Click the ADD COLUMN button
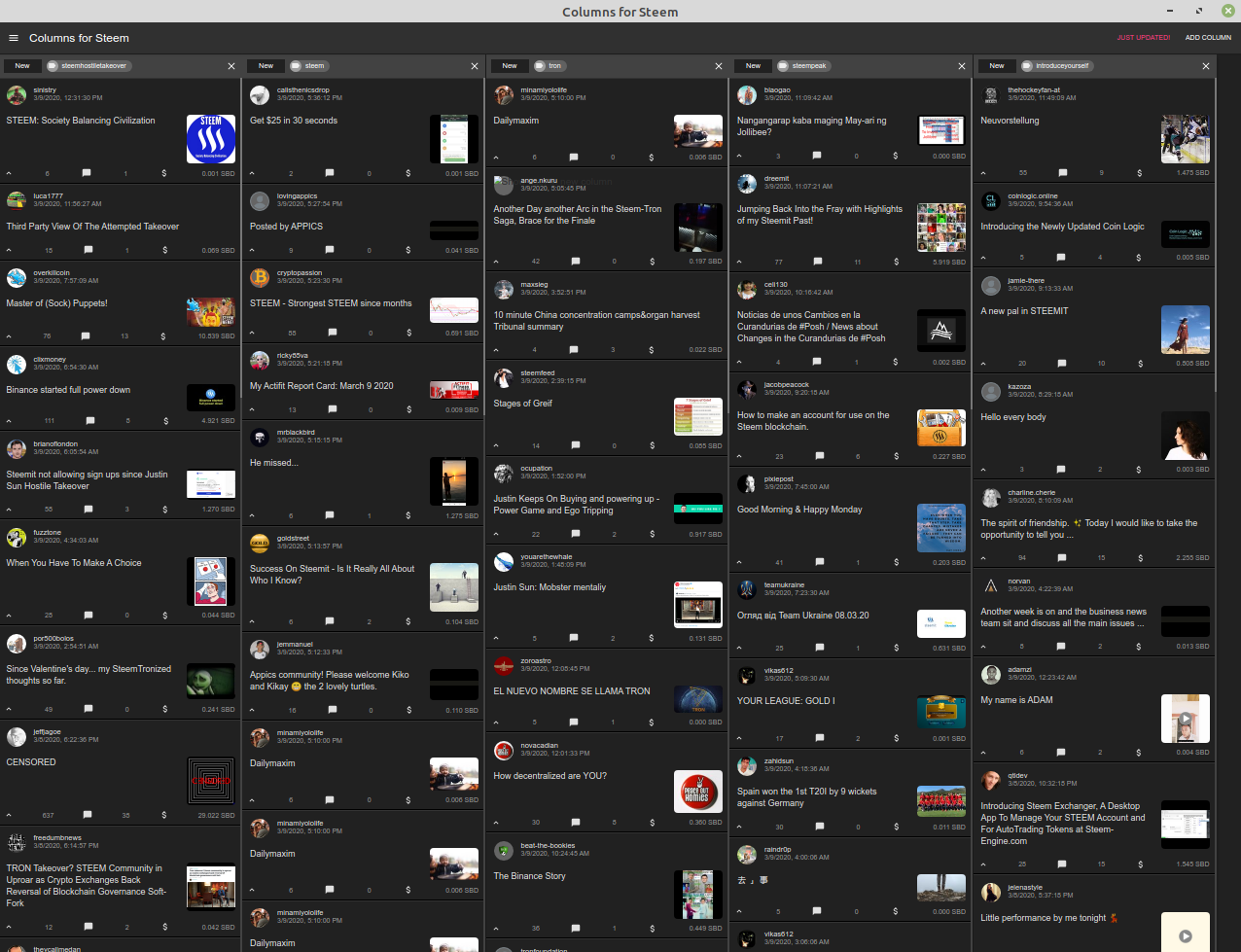The height and width of the screenshot is (952, 1241). pyautogui.click(x=1208, y=38)
